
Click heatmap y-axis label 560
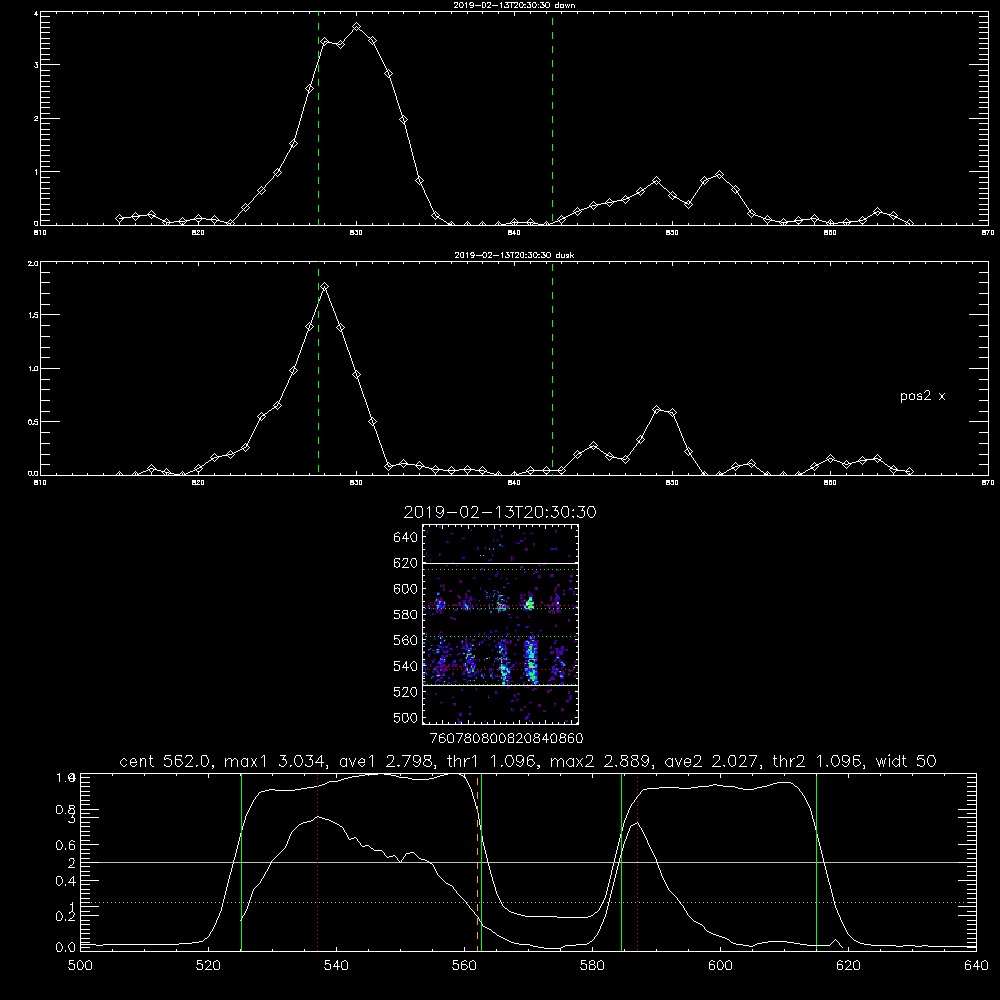coord(406,640)
